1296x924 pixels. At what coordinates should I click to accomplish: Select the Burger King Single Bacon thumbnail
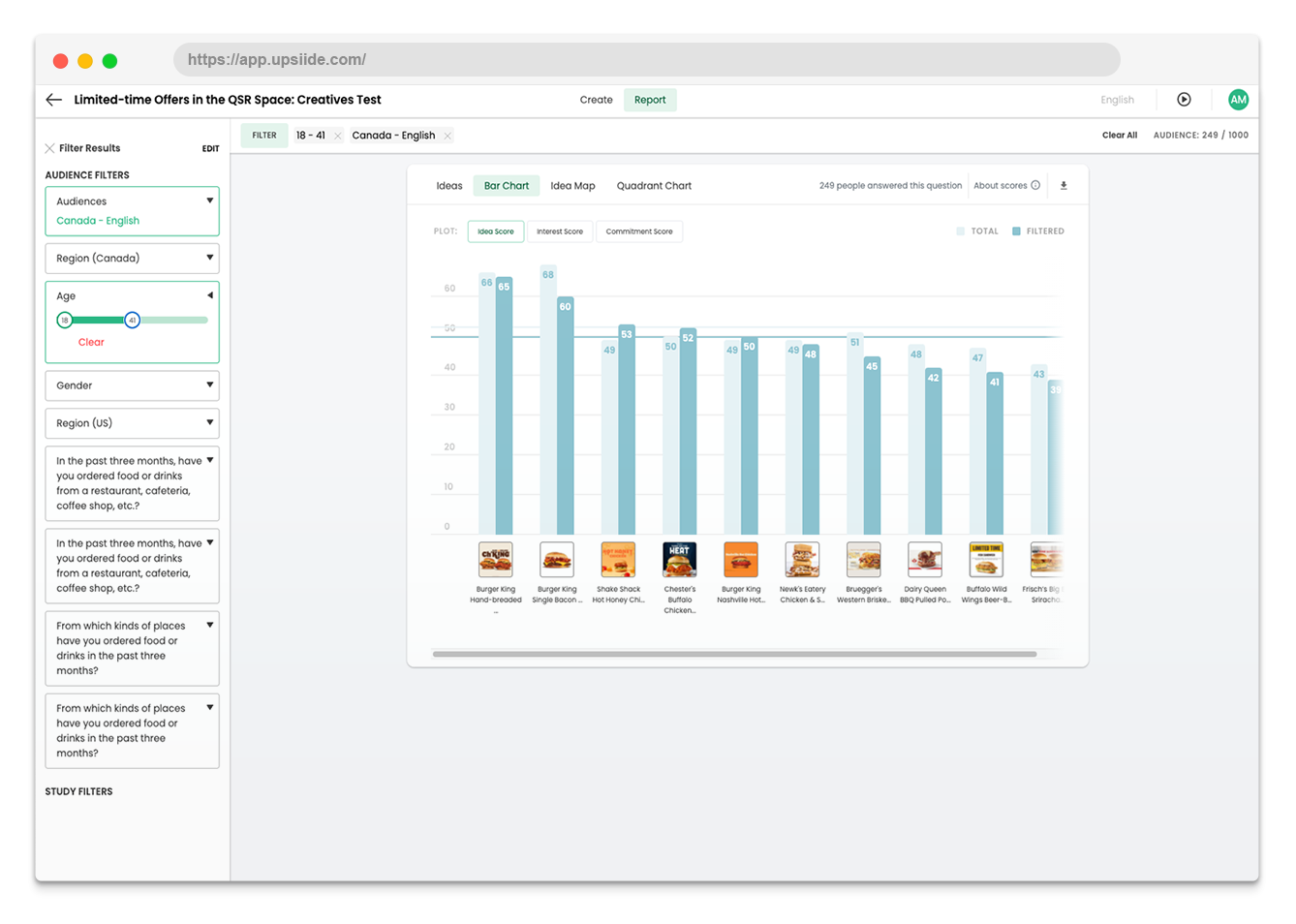click(x=557, y=559)
